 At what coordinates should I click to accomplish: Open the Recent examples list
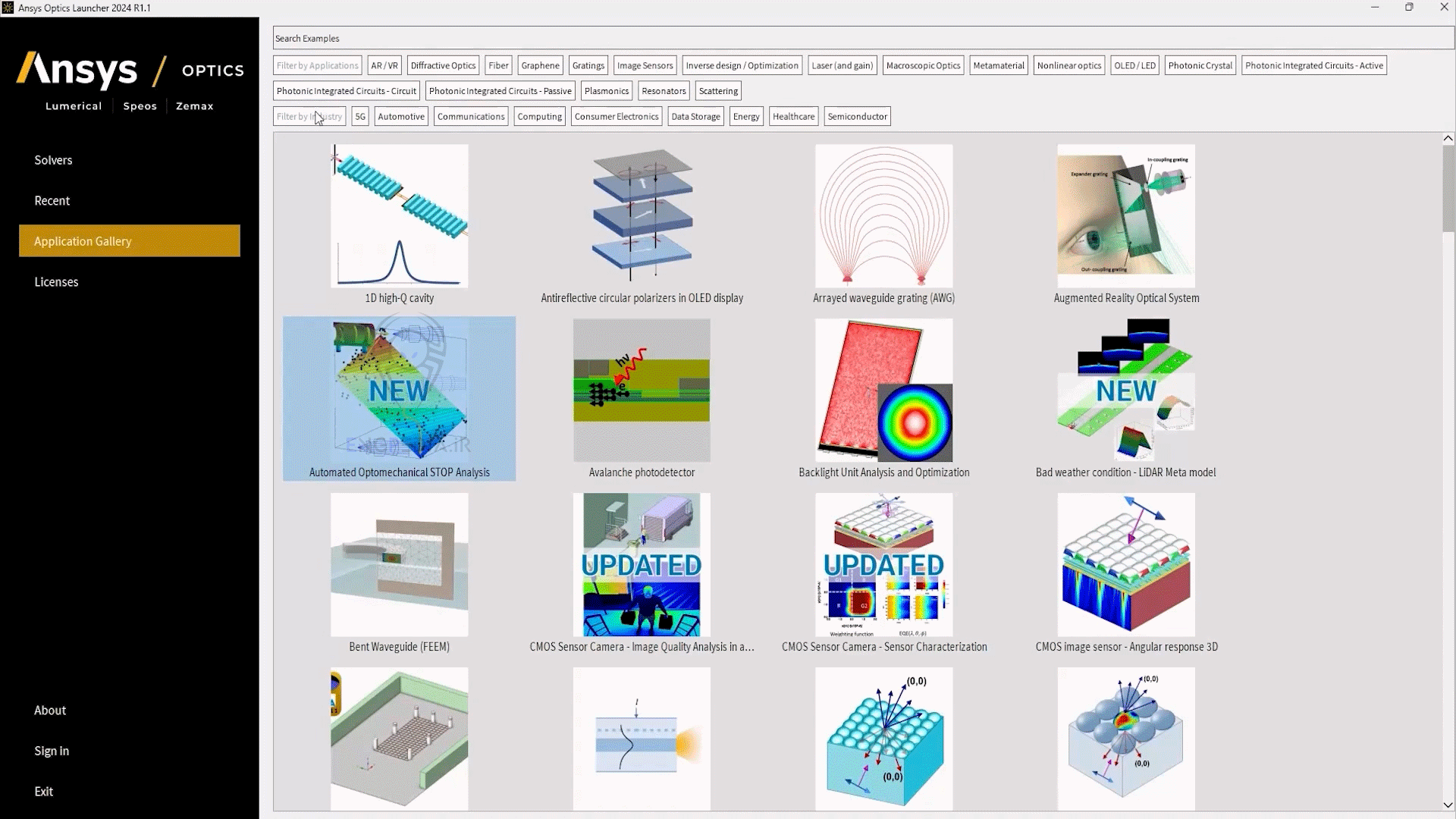52,200
